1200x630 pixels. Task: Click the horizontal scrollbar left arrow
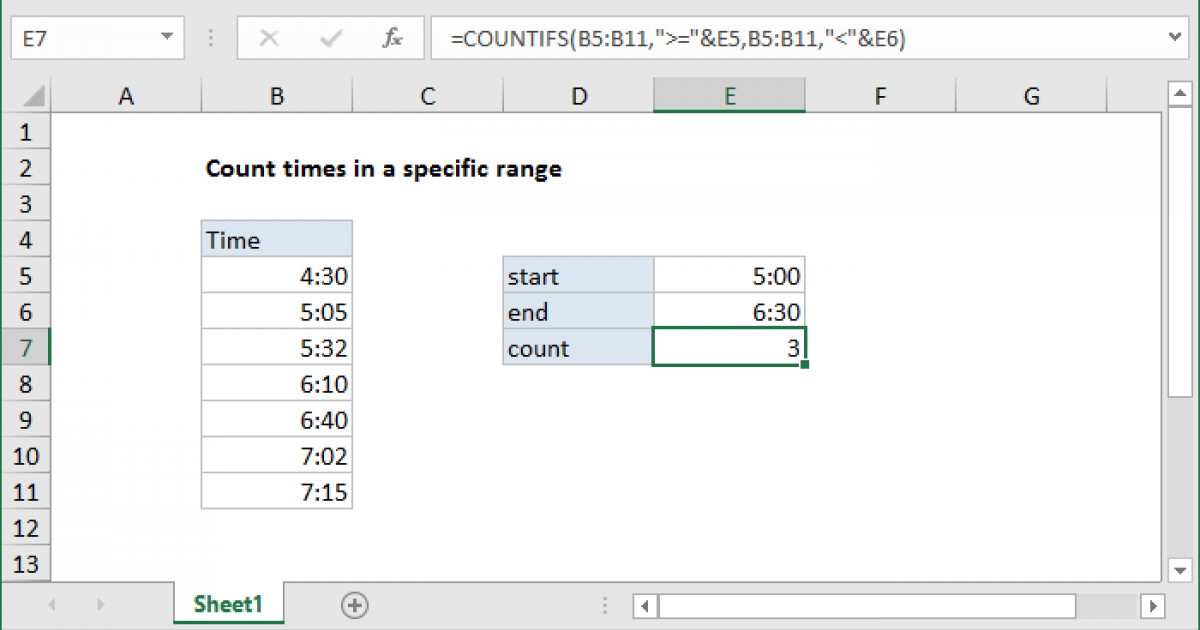click(645, 606)
